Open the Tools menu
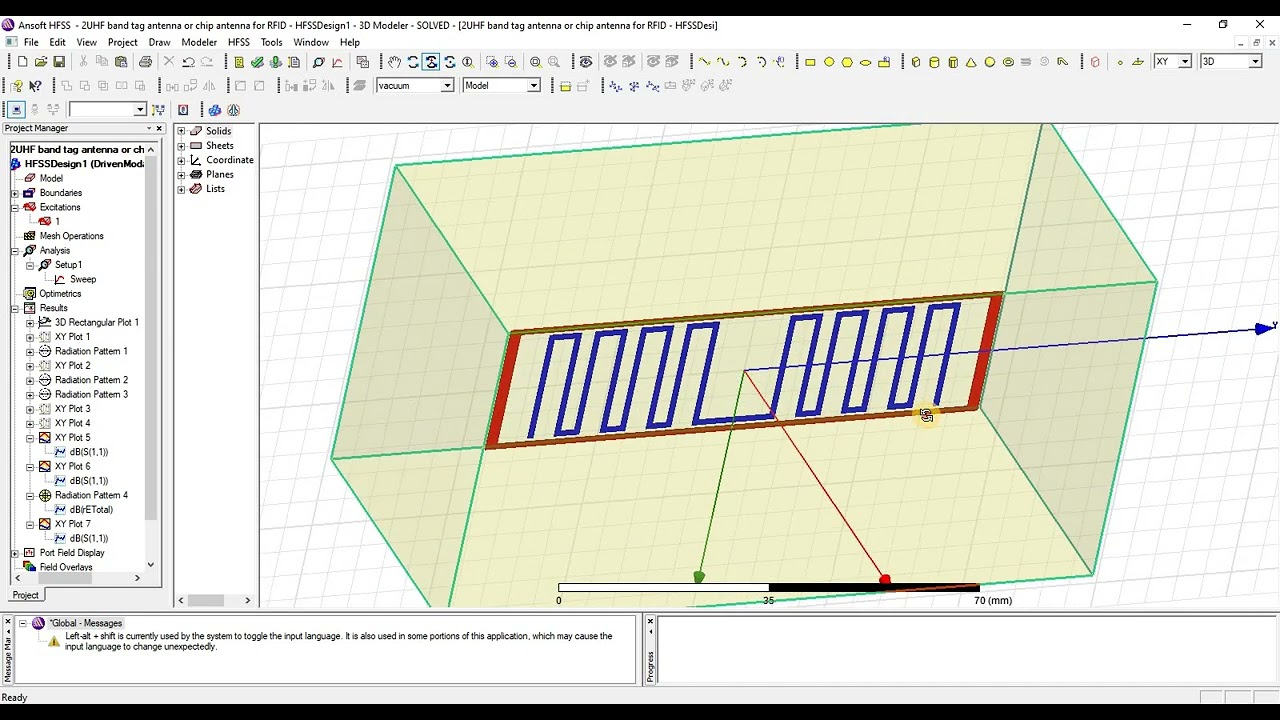 (x=272, y=42)
